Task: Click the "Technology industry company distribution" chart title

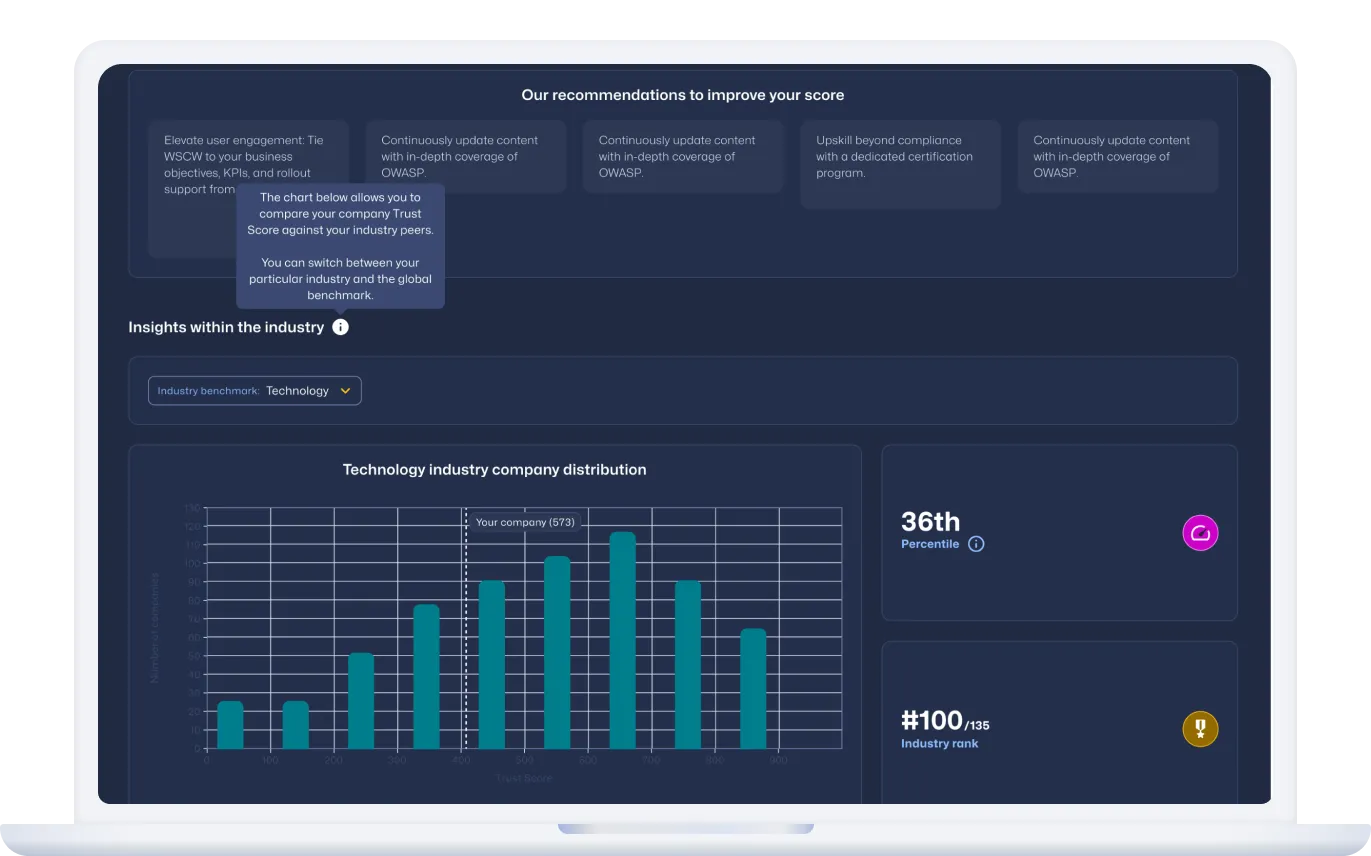Action: 494,469
